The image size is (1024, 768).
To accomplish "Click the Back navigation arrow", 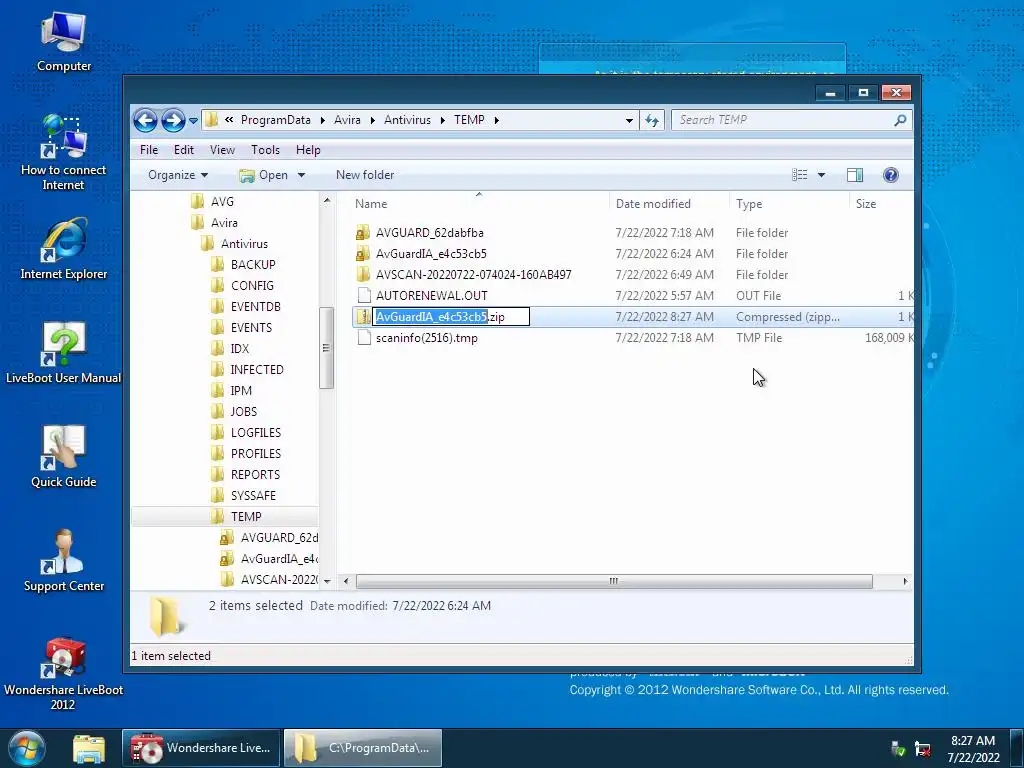I will coord(145,120).
